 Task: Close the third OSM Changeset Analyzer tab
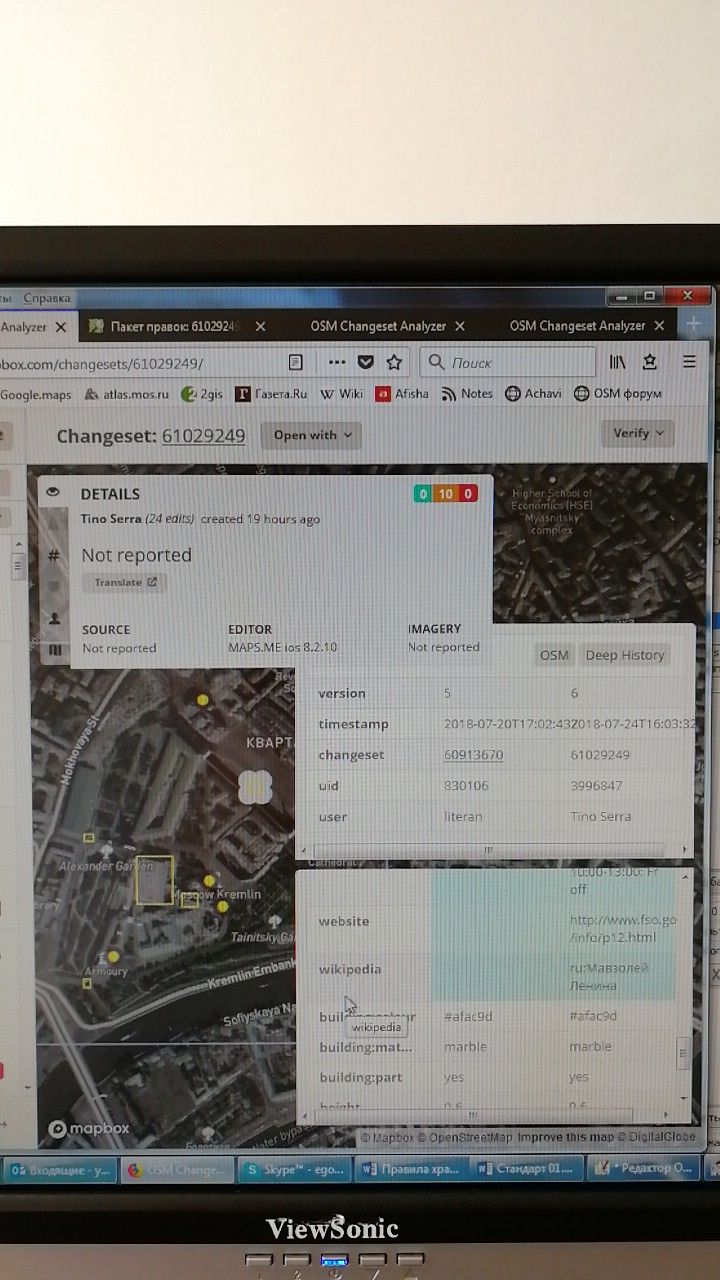[x=460, y=326]
